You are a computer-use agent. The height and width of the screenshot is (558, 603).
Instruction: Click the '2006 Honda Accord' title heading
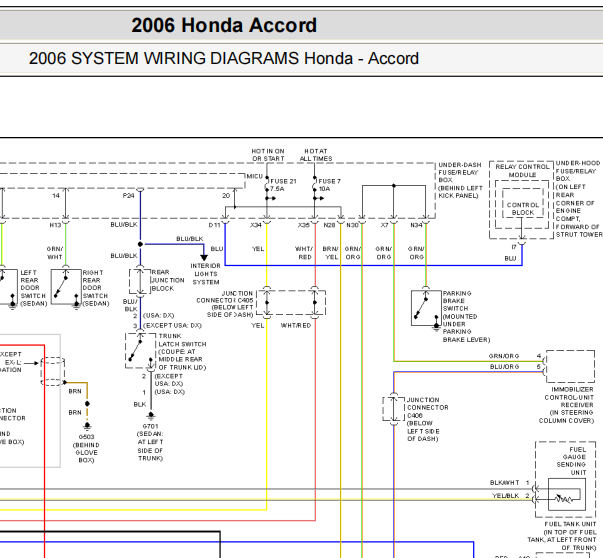(x=224, y=25)
